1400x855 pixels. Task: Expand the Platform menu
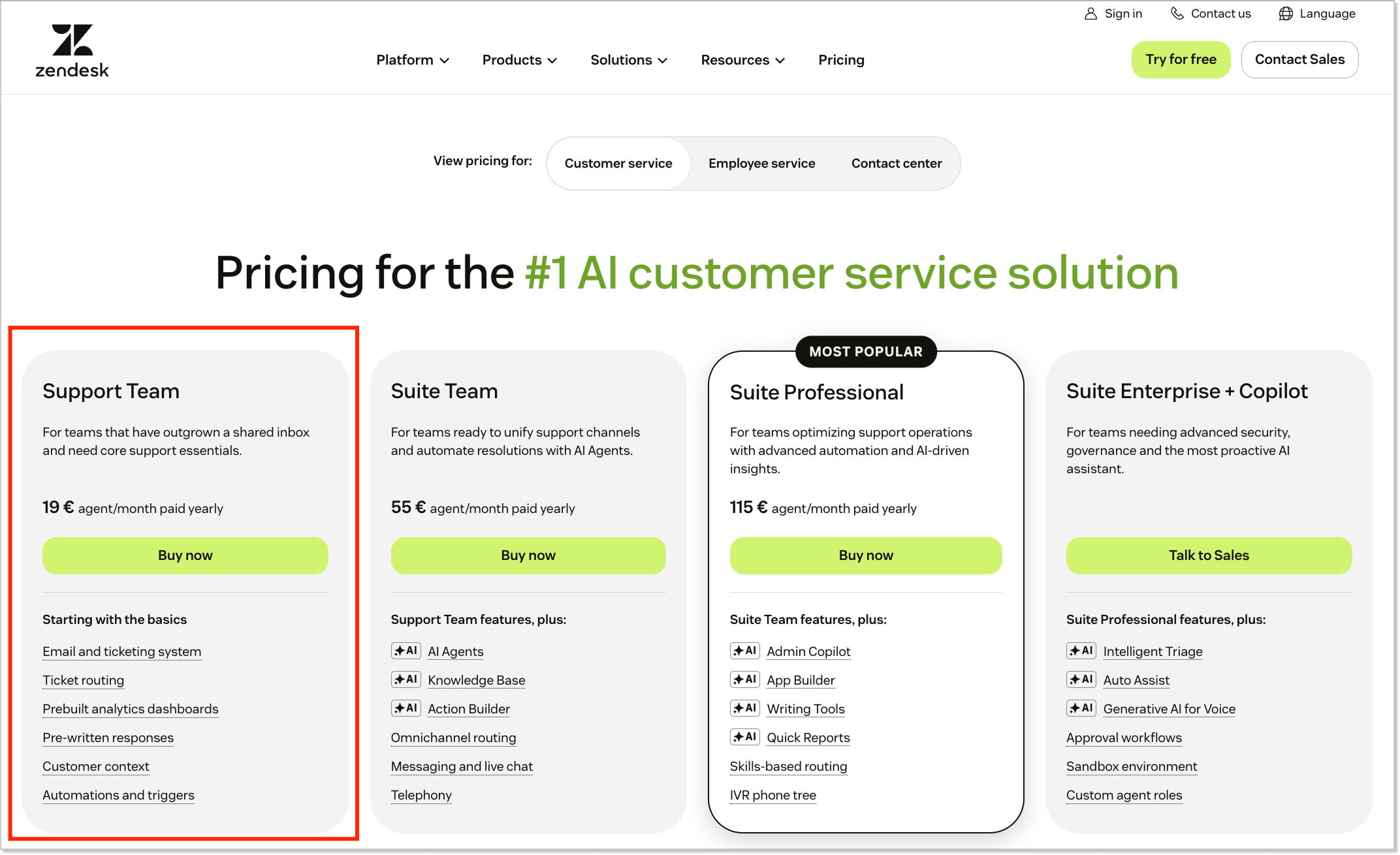click(413, 60)
